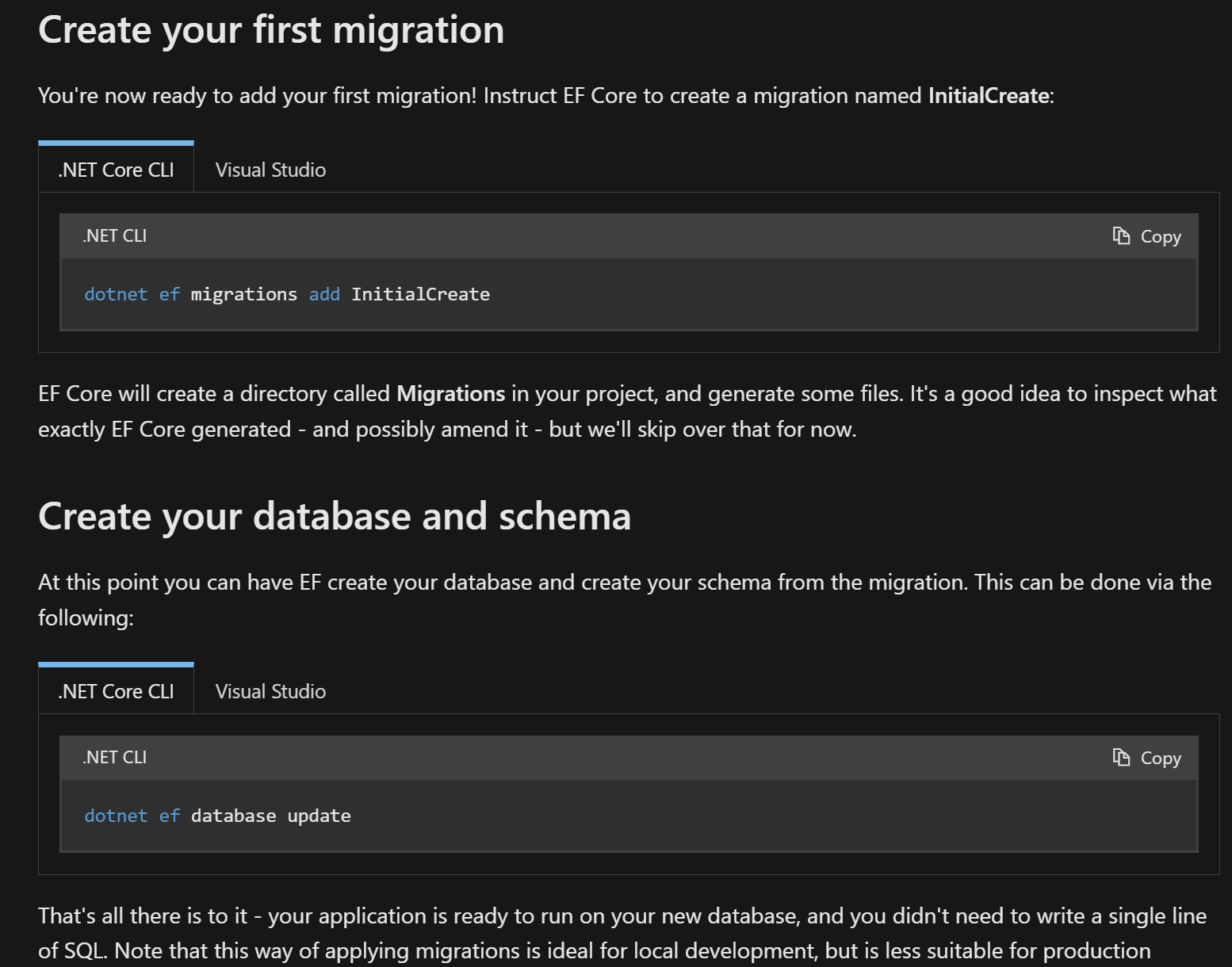The width and height of the screenshot is (1232, 967).
Task: Click the bold 'Migrations' directory name in the paragraph
Action: tap(450, 394)
